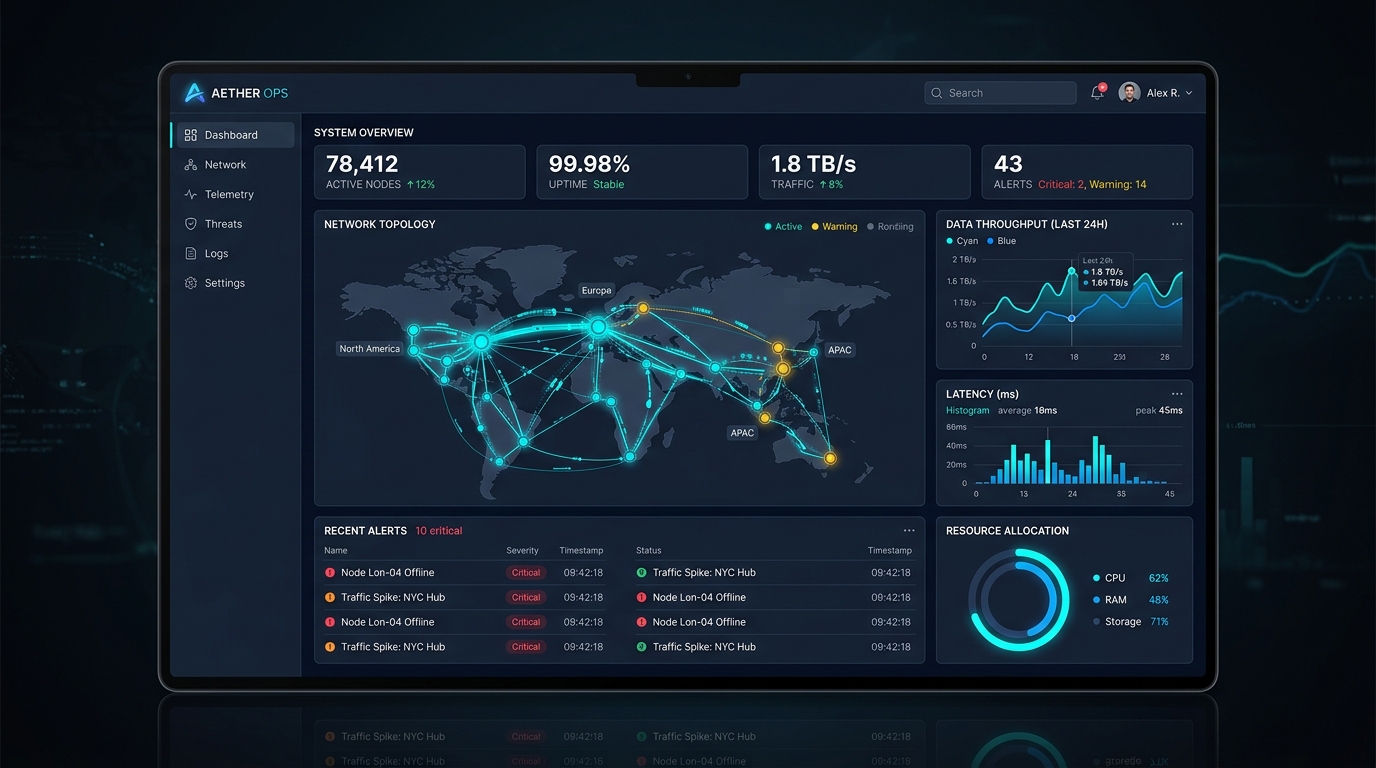Screen dimensions: 1376x768
Task: Toggle Cyan series in throughput legend
Action: (962, 241)
